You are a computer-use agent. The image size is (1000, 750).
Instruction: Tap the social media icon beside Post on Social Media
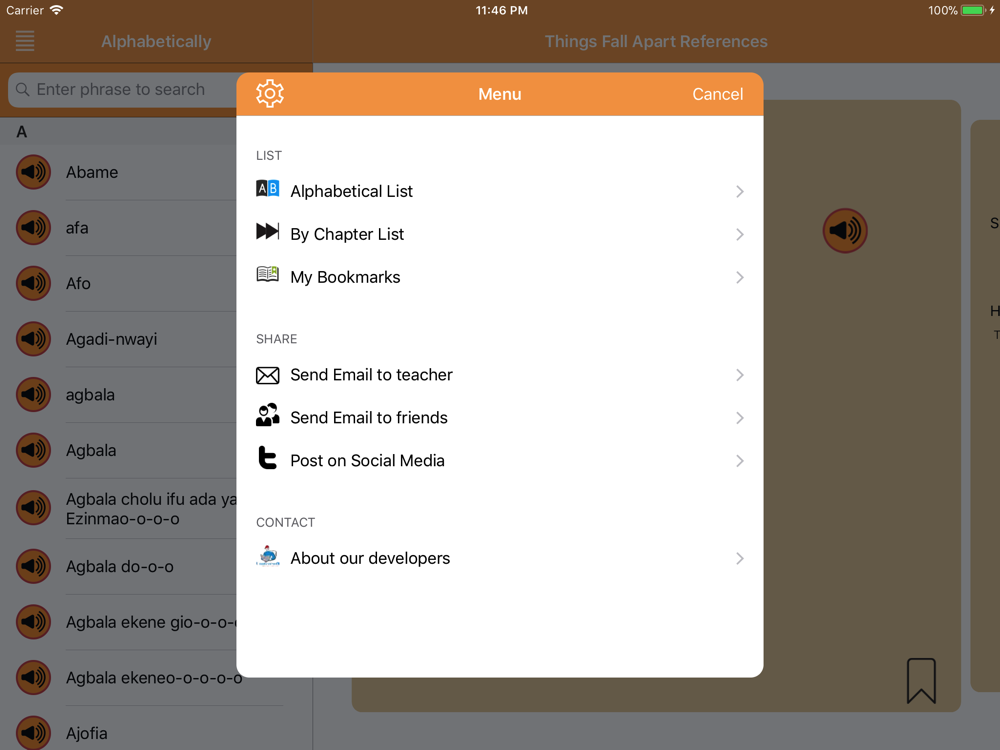(267, 458)
